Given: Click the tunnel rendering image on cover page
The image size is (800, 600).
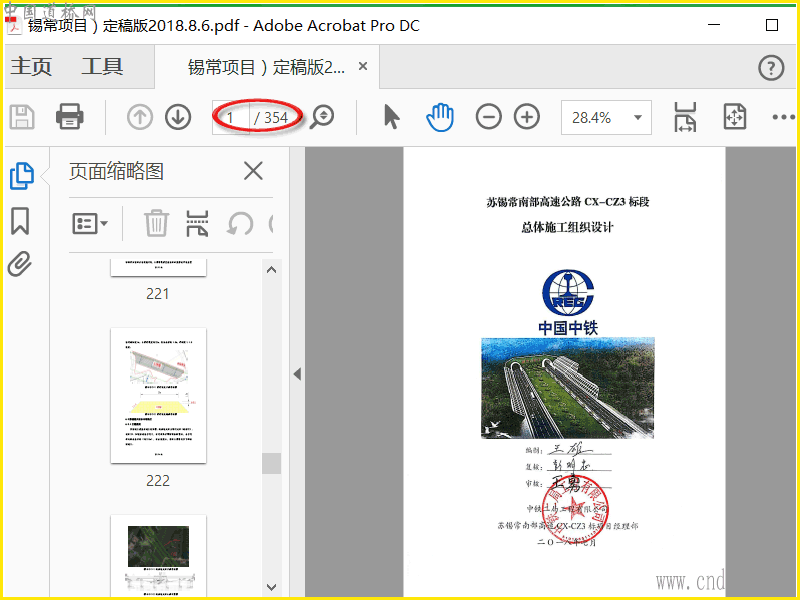Looking at the screenshot, I should [x=567, y=388].
